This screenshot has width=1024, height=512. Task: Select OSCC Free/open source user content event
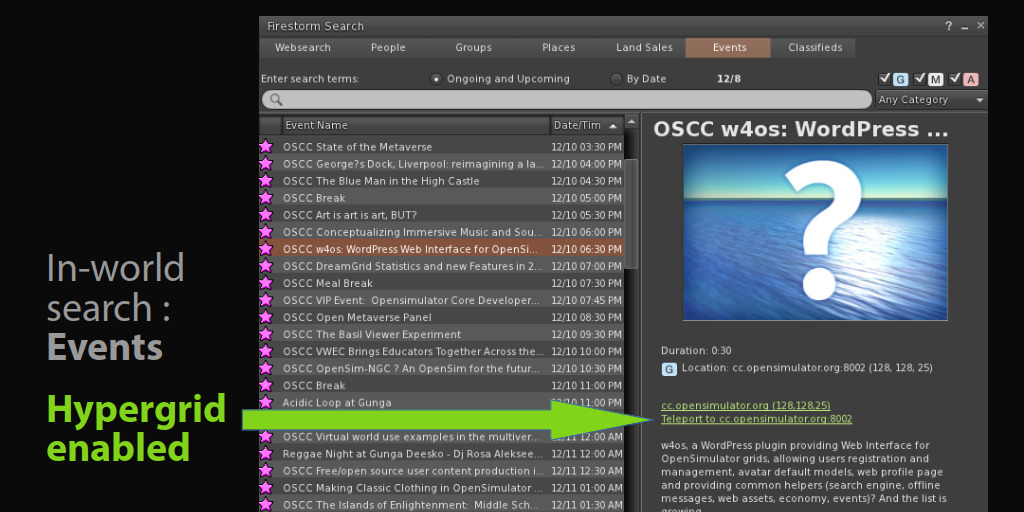click(x=441, y=470)
